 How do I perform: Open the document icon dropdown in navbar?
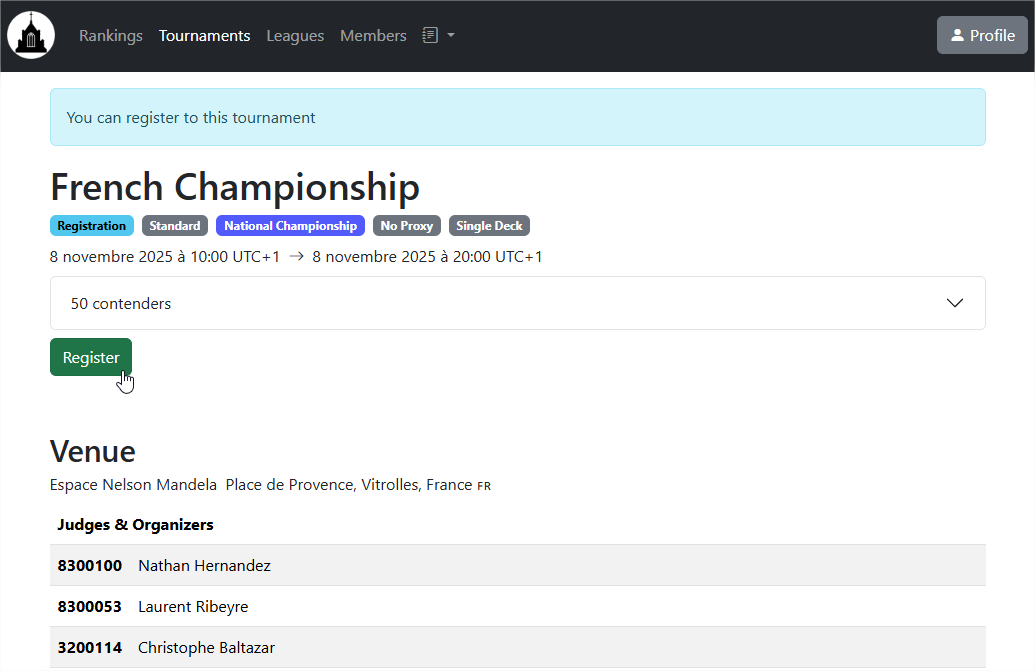[x=438, y=36]
